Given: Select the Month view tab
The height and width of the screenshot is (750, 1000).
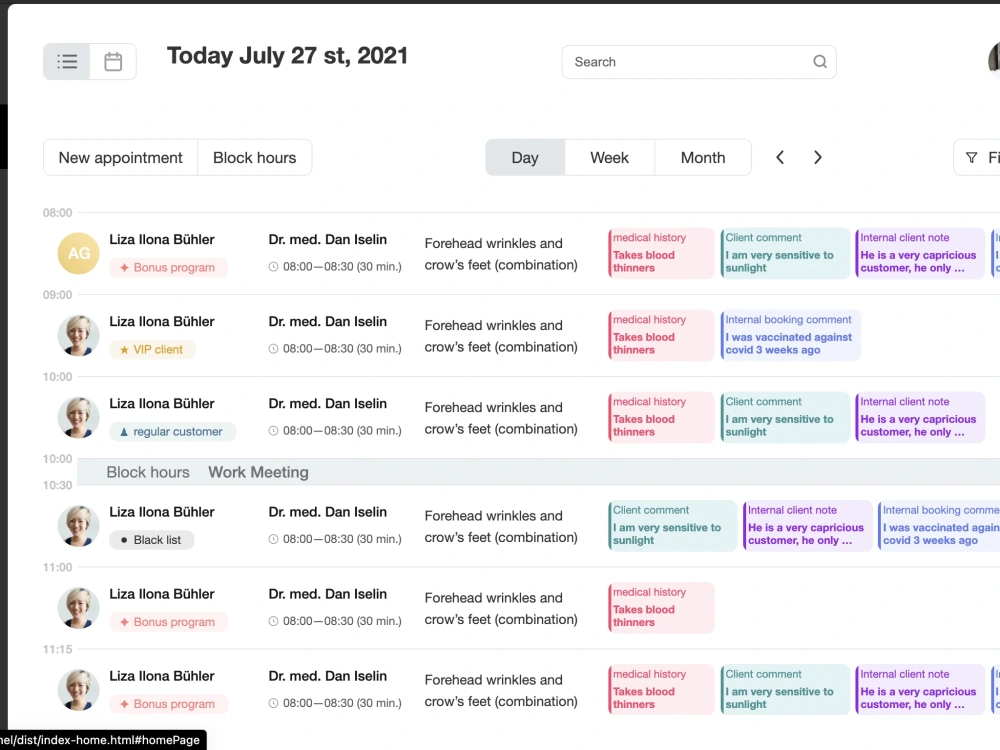Looking at the screenshot, I should tap(703, 158).
